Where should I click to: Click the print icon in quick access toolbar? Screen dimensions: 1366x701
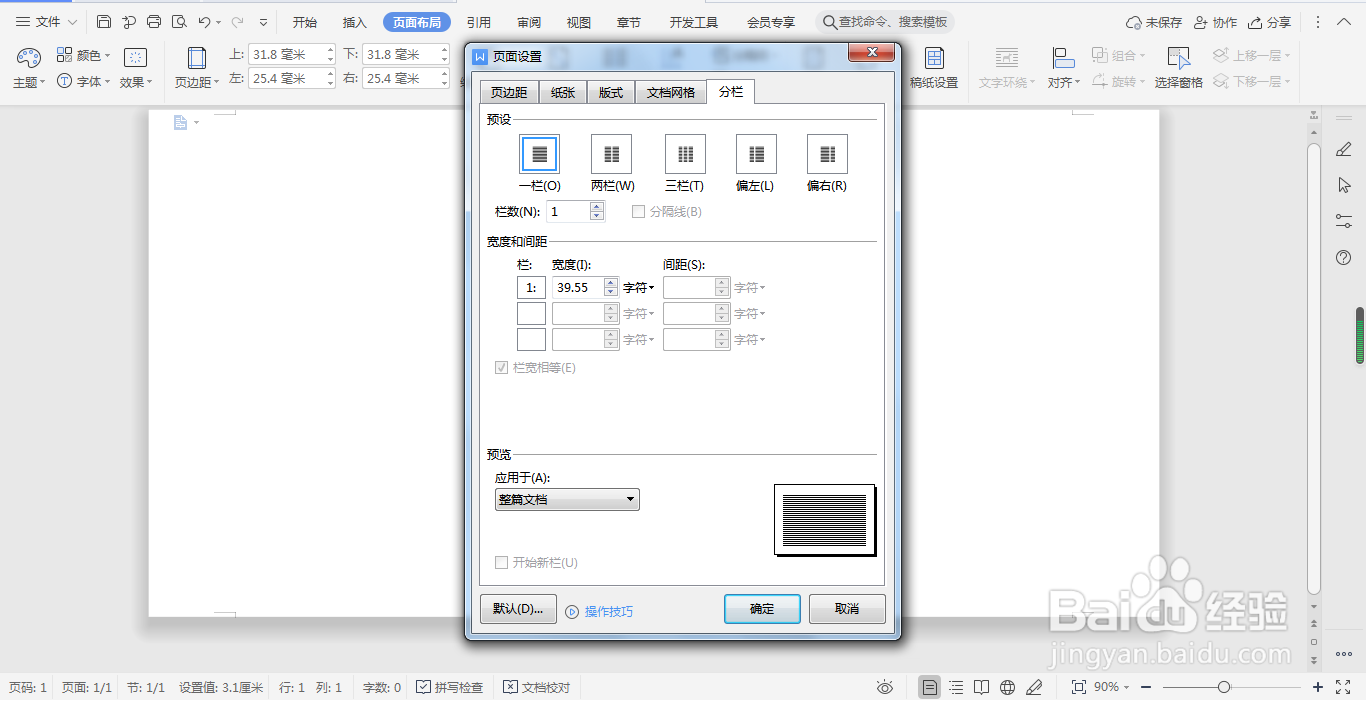coord(153,20)
